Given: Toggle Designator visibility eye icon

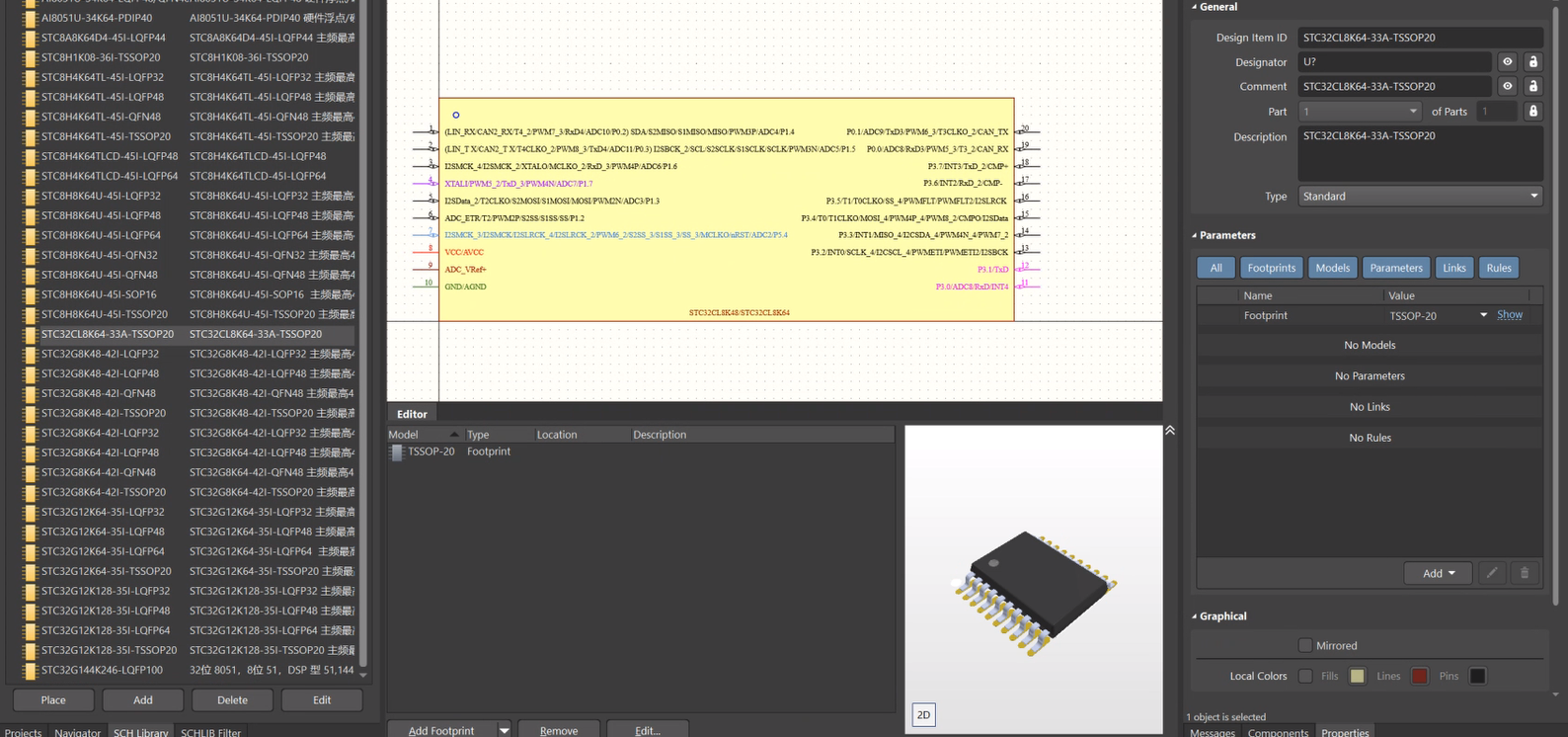Looking at the screenshot, I should (1507, 61).
